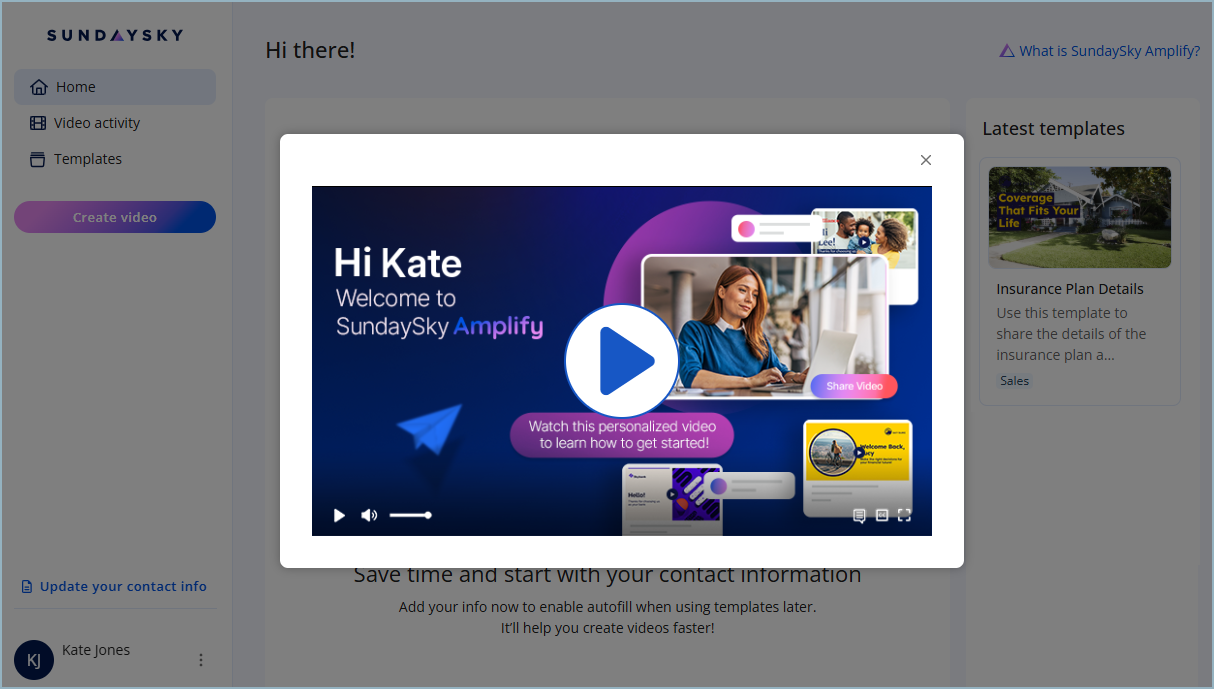This screenshot has width=1214, height=689.
Task: Open the Templates section
Action: pos(88,159)
